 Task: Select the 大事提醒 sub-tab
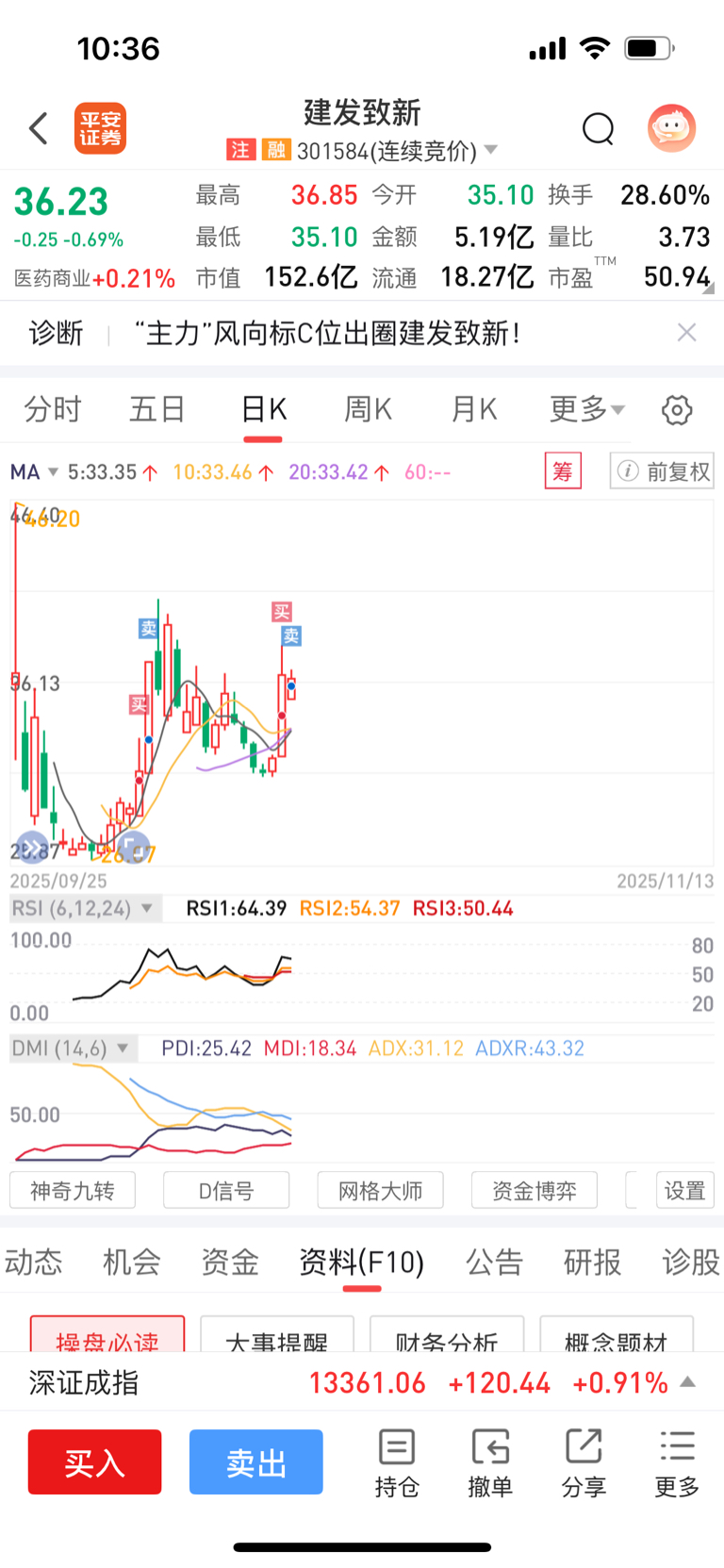pyautogui.click(x=277, y=1334)
